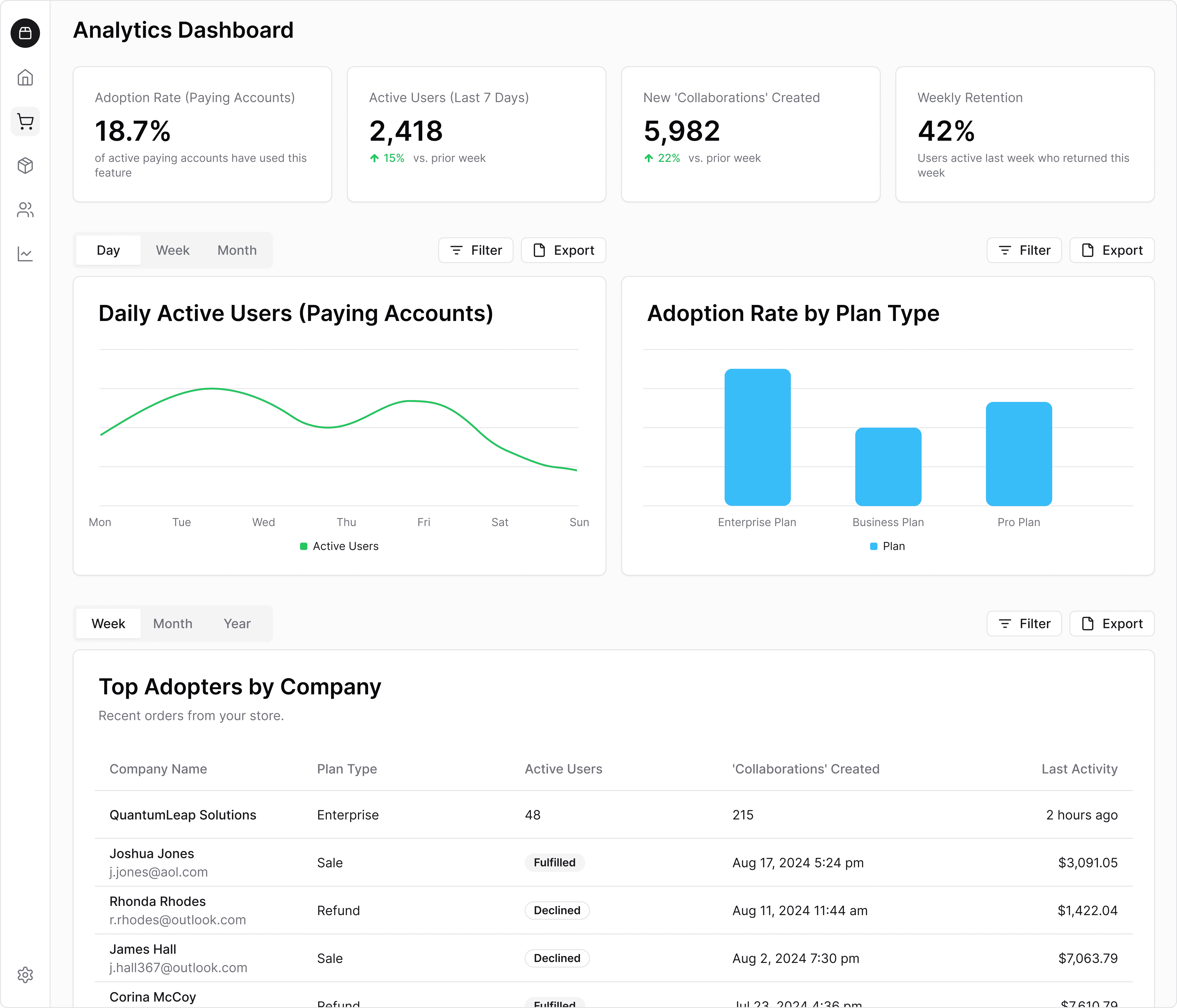Click Filter above Adoption Rate by Plan chart
The image size is (1177, 1008).
(x=1024, y=250)
